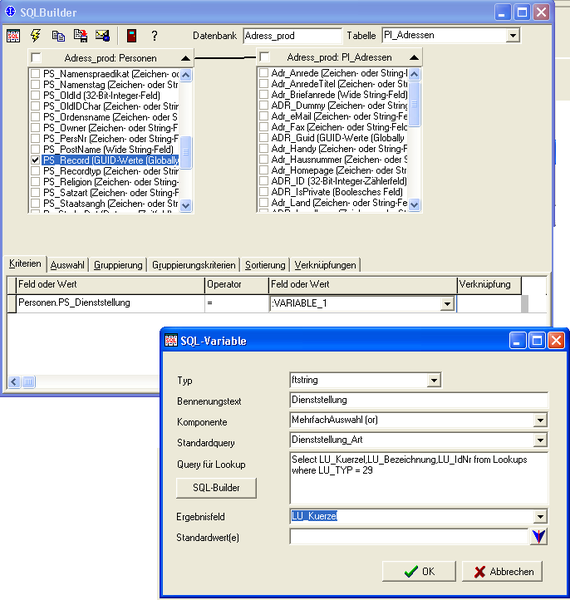Switch to the Sortierung tab
The height and width of the screenshot is (600, 570).
pyautogui.click(x=265, y=265)
